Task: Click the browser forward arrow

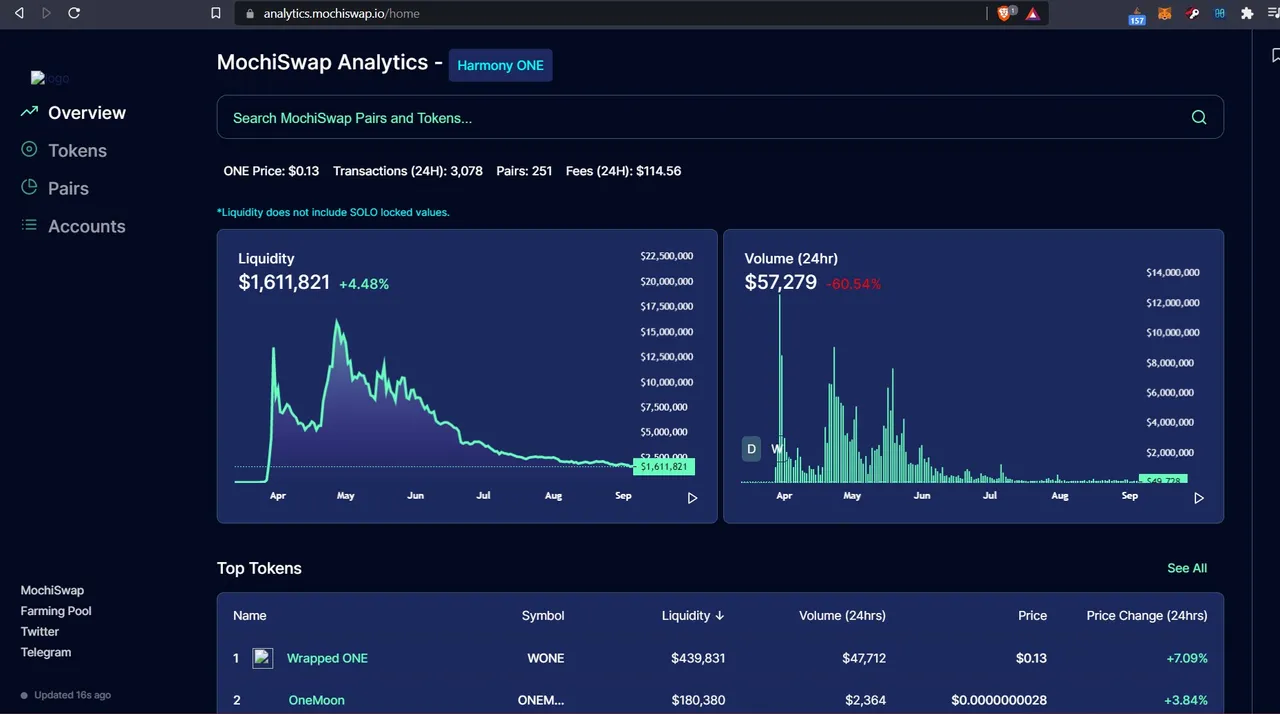Action: 46,13
